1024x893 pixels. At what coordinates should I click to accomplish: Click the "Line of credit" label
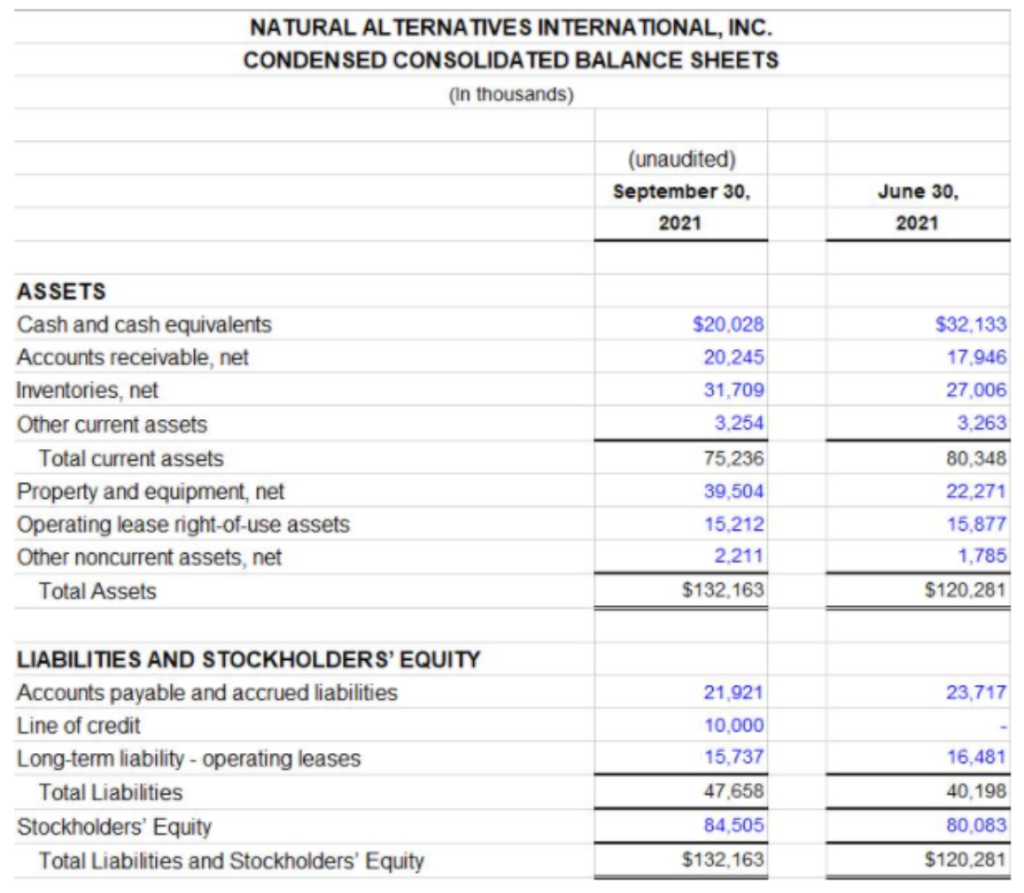pyautogui.click(x=79, y=726)
